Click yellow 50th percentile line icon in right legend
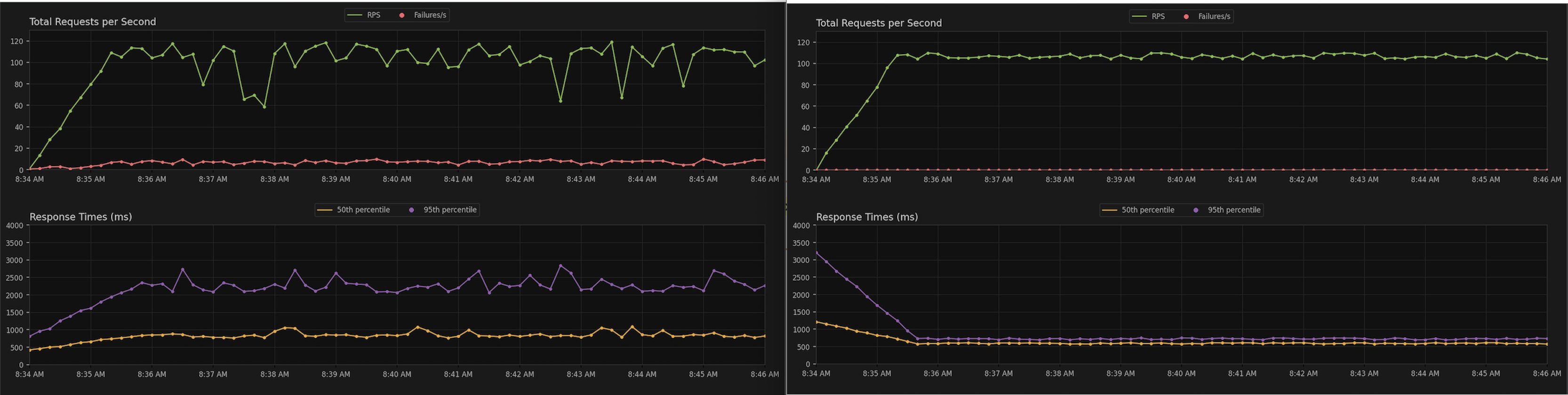Screen dimensions: 1568x395 click(x=1110, y=210)
